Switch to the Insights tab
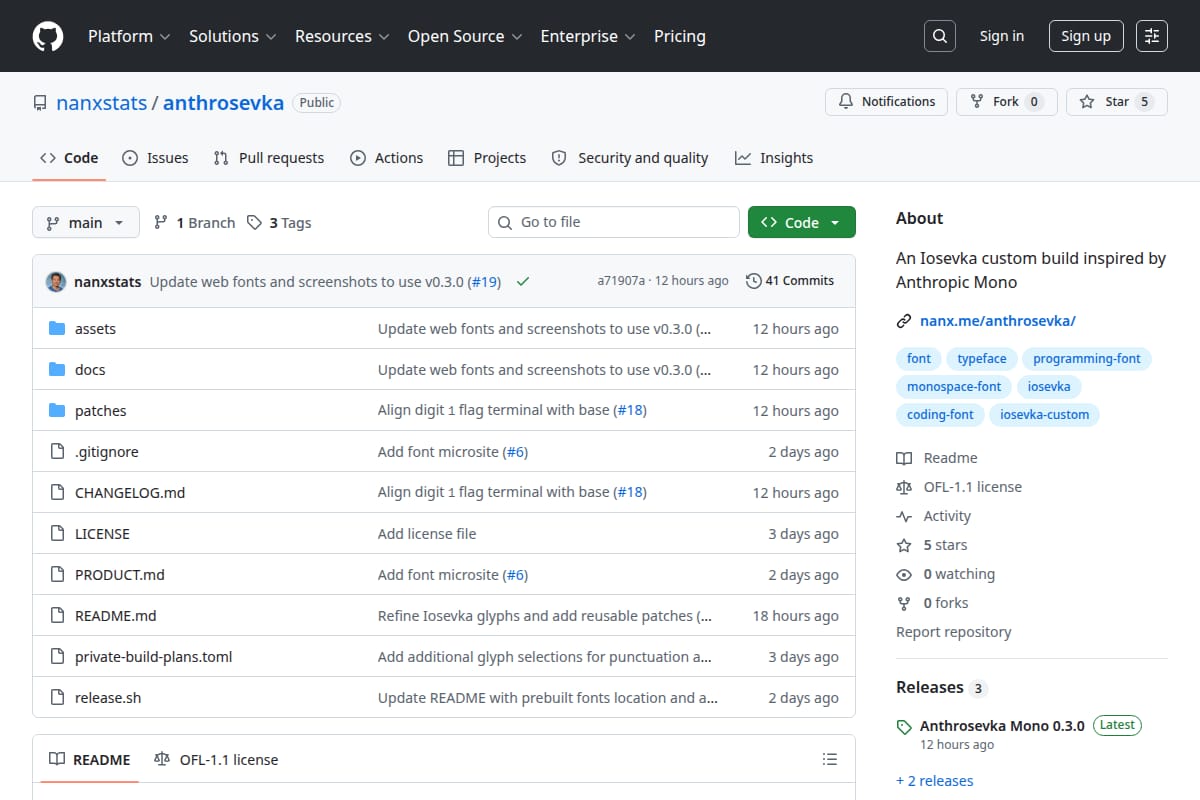The height and width of the screenshot is (800, 1200). point(774,158)
